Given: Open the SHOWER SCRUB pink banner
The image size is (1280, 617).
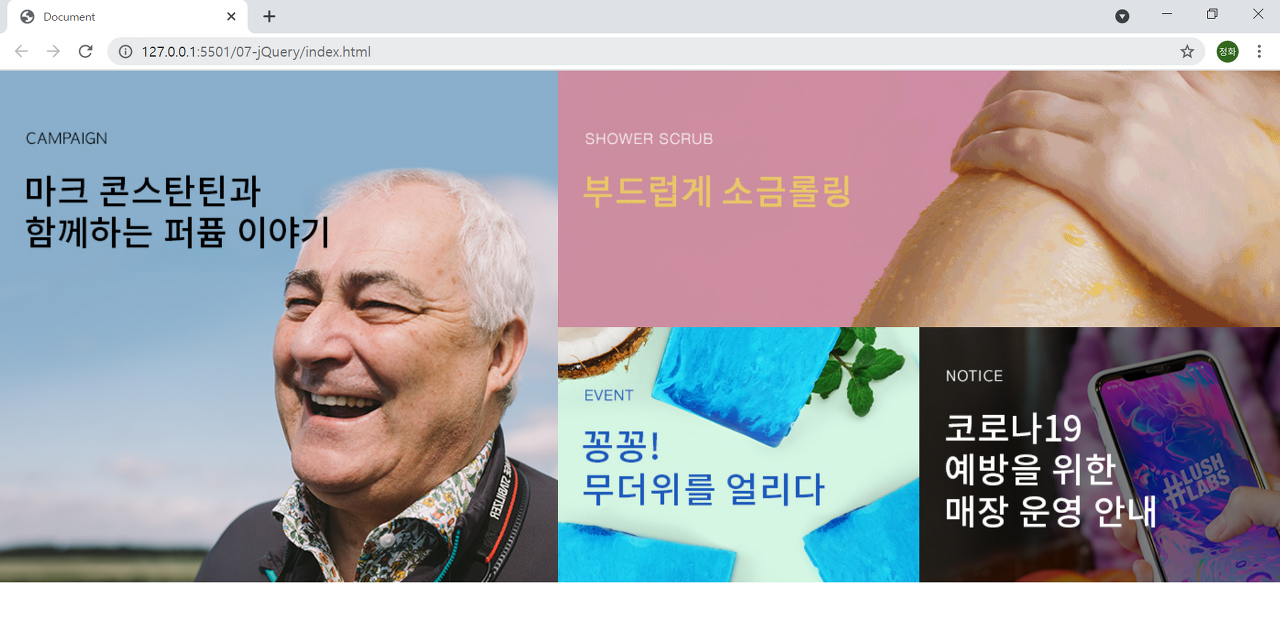Looking at the screenshot, I should point(919,198).
